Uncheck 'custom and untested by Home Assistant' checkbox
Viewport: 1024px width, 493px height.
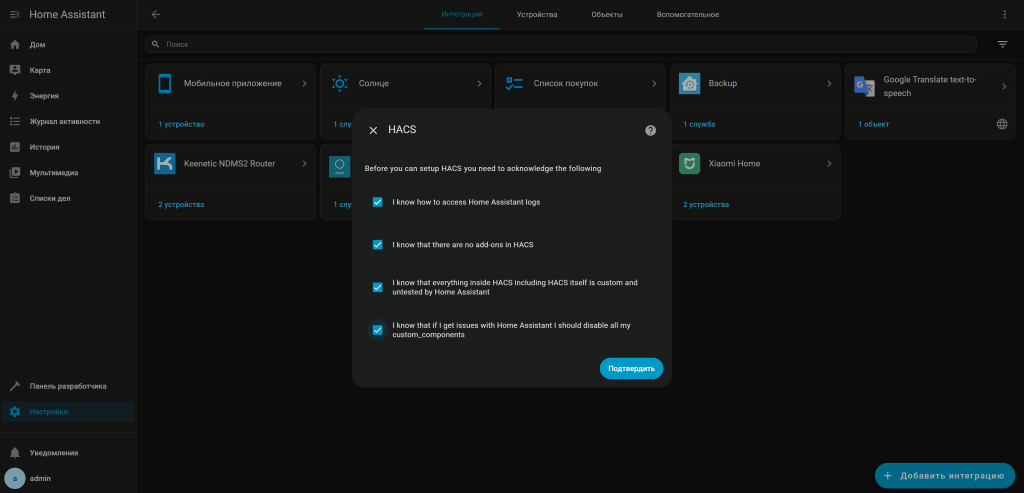377,287
